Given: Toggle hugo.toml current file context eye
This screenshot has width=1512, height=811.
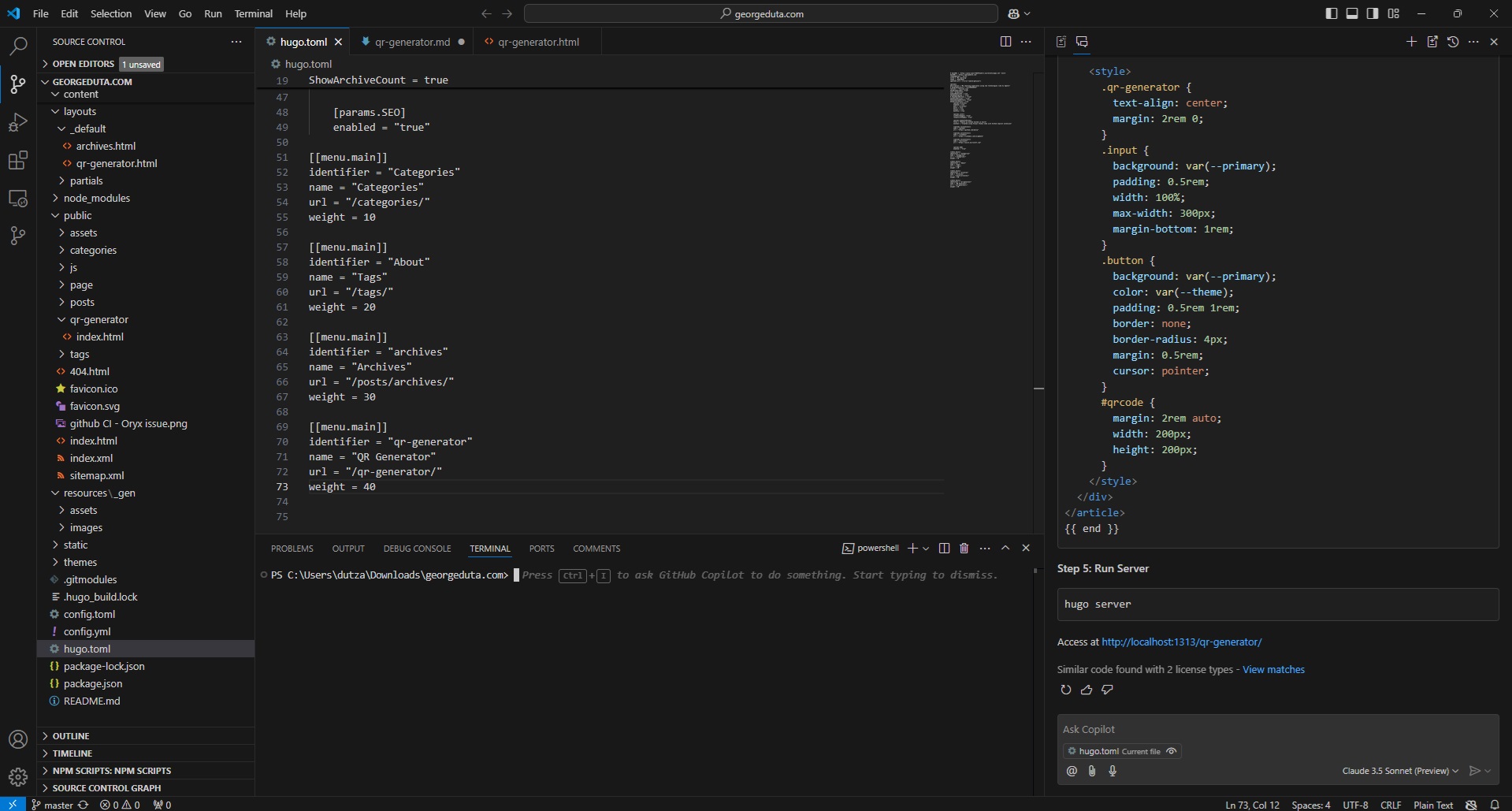Looking at the screenshot, I should tap(1172, 751).
